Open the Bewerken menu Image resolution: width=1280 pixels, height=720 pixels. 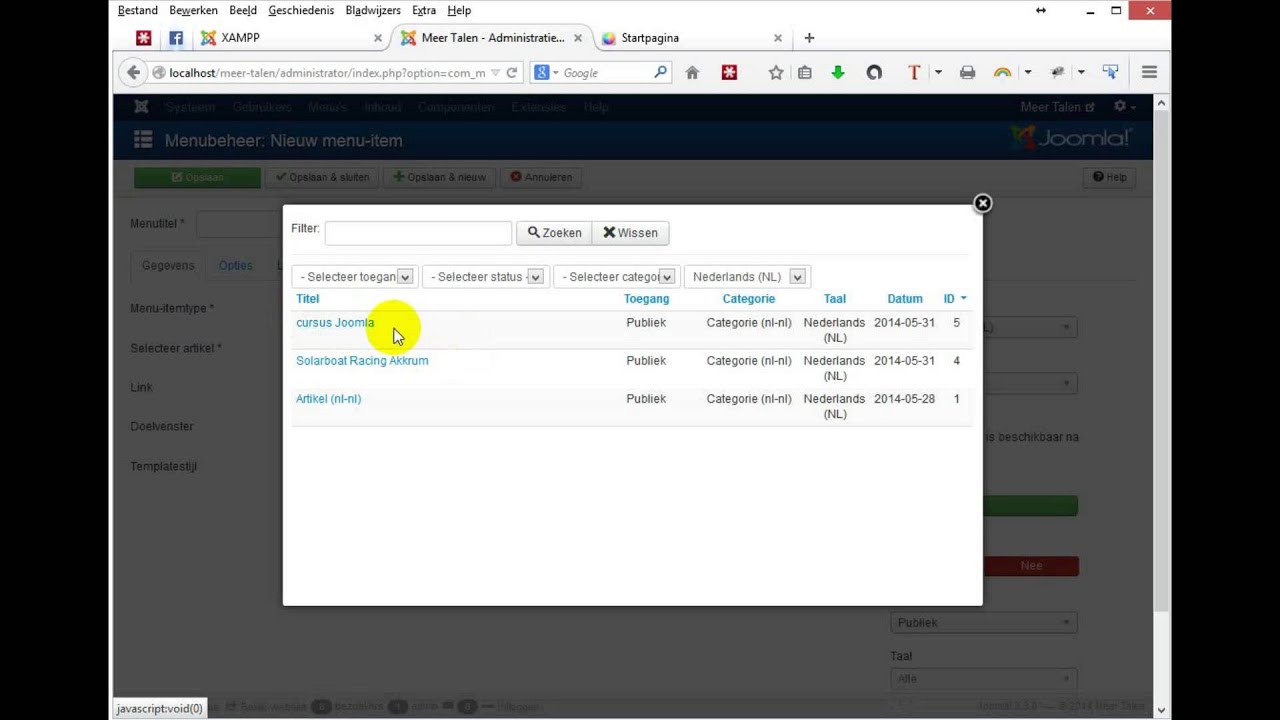click(194, 10)
